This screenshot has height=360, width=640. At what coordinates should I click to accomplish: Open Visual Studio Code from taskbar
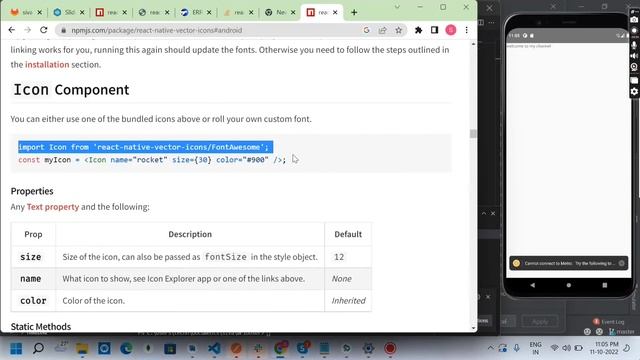pos(214,348)
